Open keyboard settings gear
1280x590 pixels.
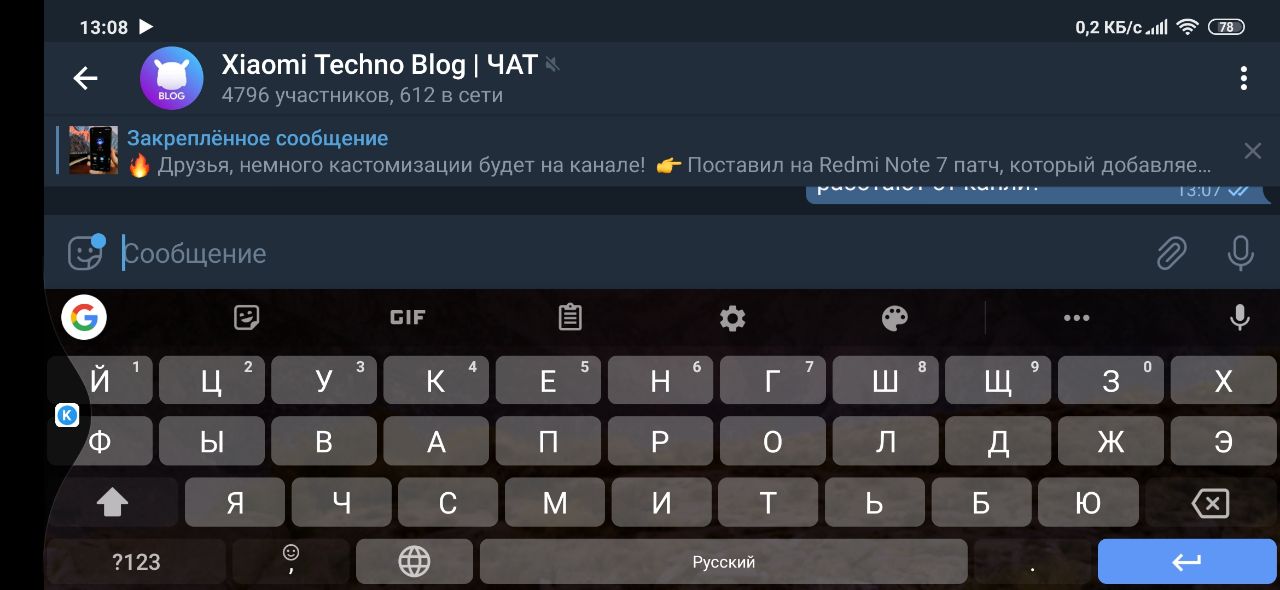coord(733,318)
